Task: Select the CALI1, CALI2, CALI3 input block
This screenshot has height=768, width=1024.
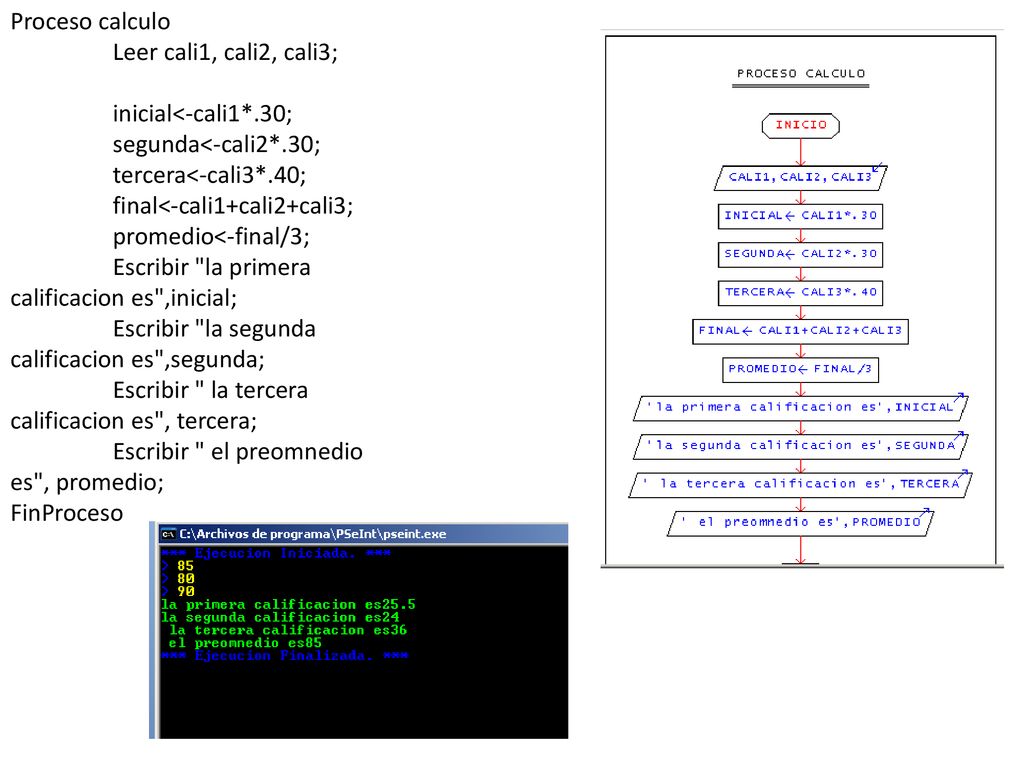Action: click(801, 177)
